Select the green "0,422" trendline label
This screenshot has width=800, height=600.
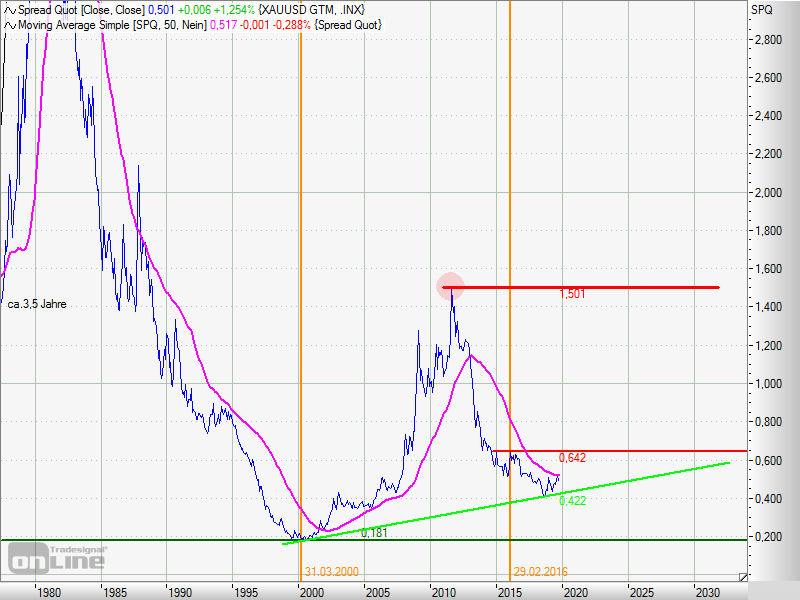click(572, 501)
